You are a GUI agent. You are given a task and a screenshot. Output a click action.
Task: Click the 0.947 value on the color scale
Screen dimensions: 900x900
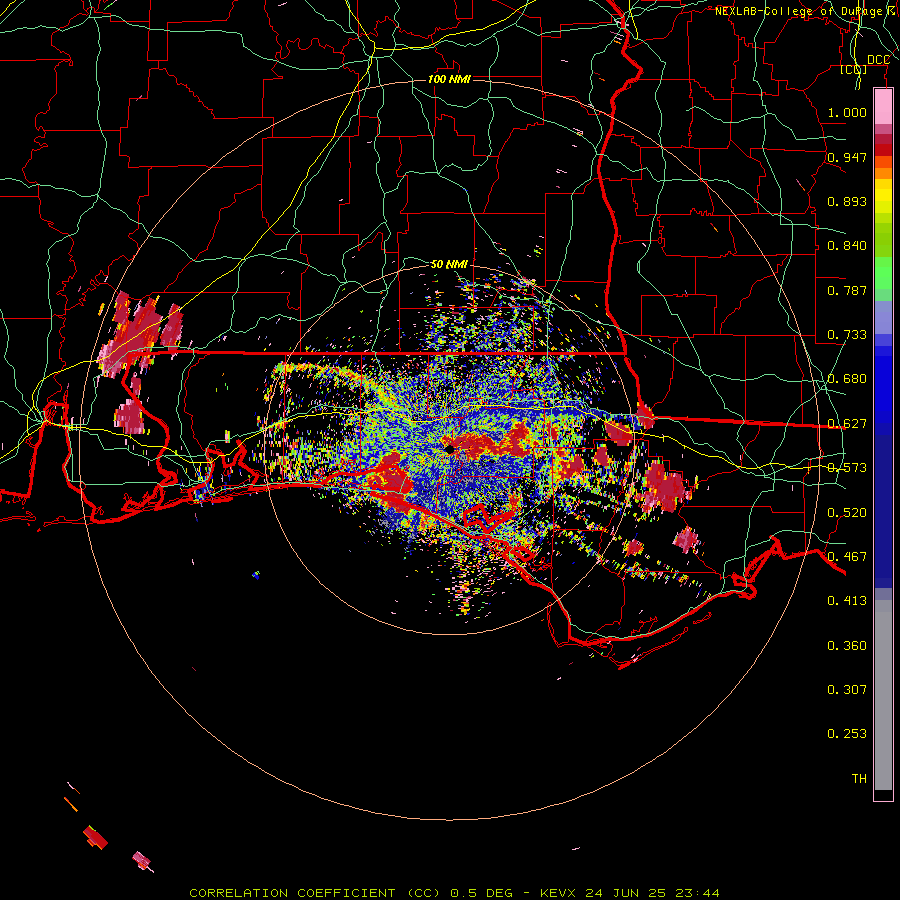tap(847, 157)
